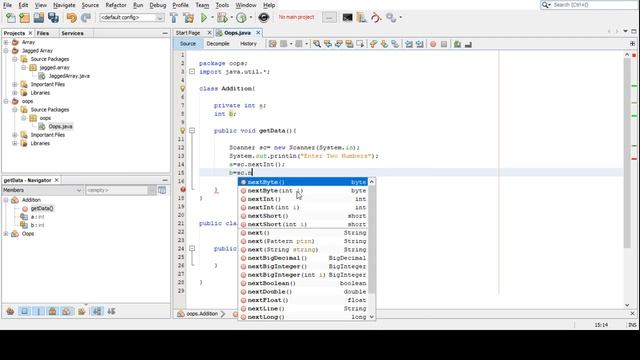
Task: Collapse the Jagged Array project node
Action: coord(6,51)
